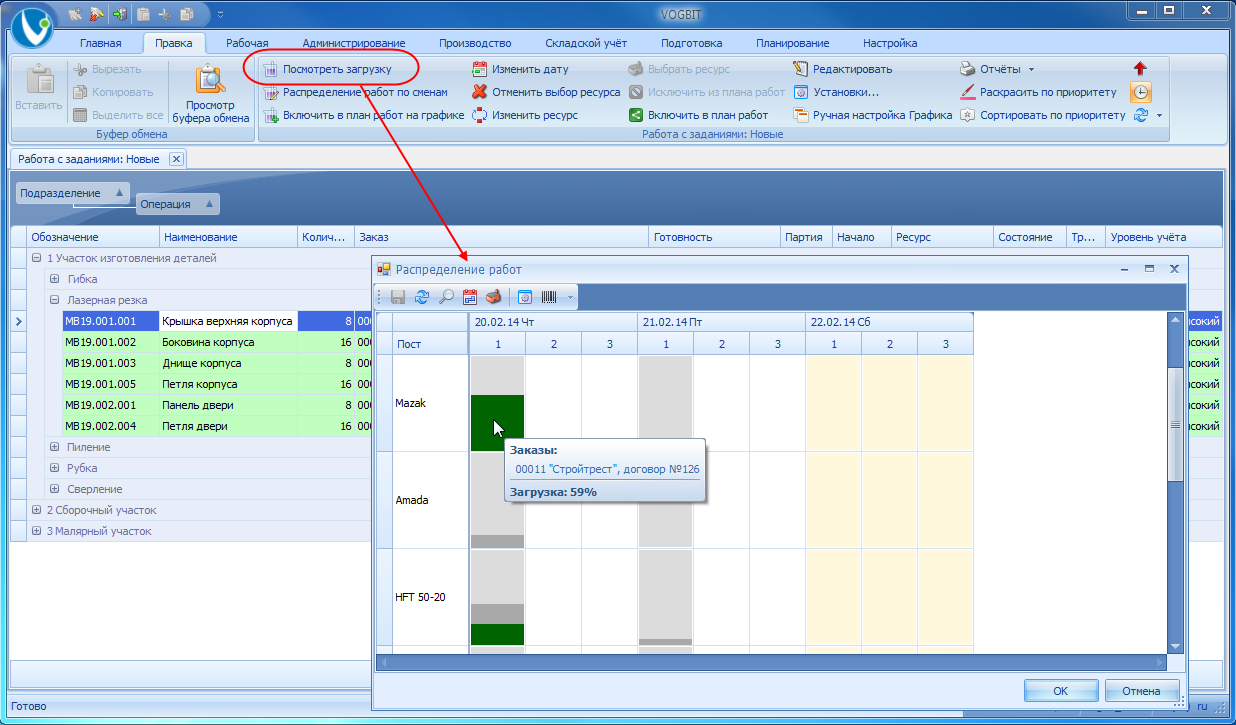This screenshot has width=1236, height=725.
Task: Expand 2 Сборочный участок group
Action: coord(36,510)
